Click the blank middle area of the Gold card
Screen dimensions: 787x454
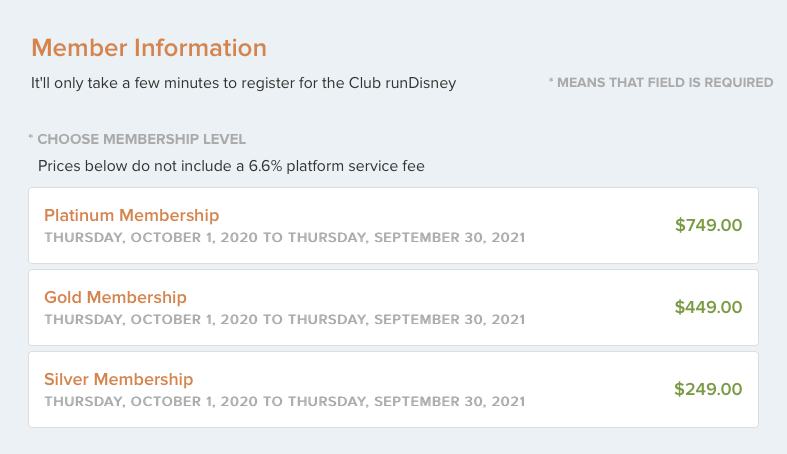tap(600, 307)
